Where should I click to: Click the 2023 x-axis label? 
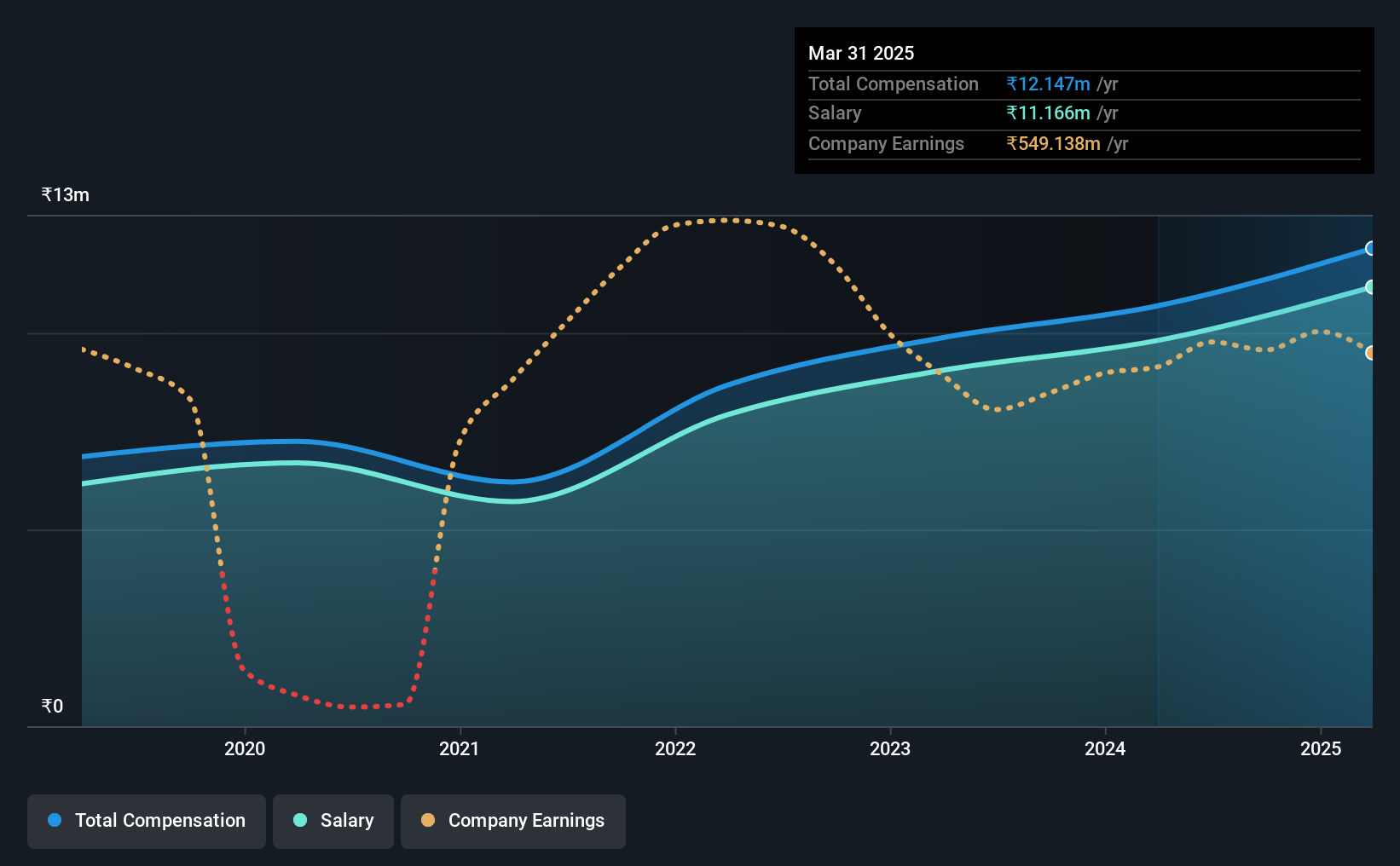[x=890, y=748]
